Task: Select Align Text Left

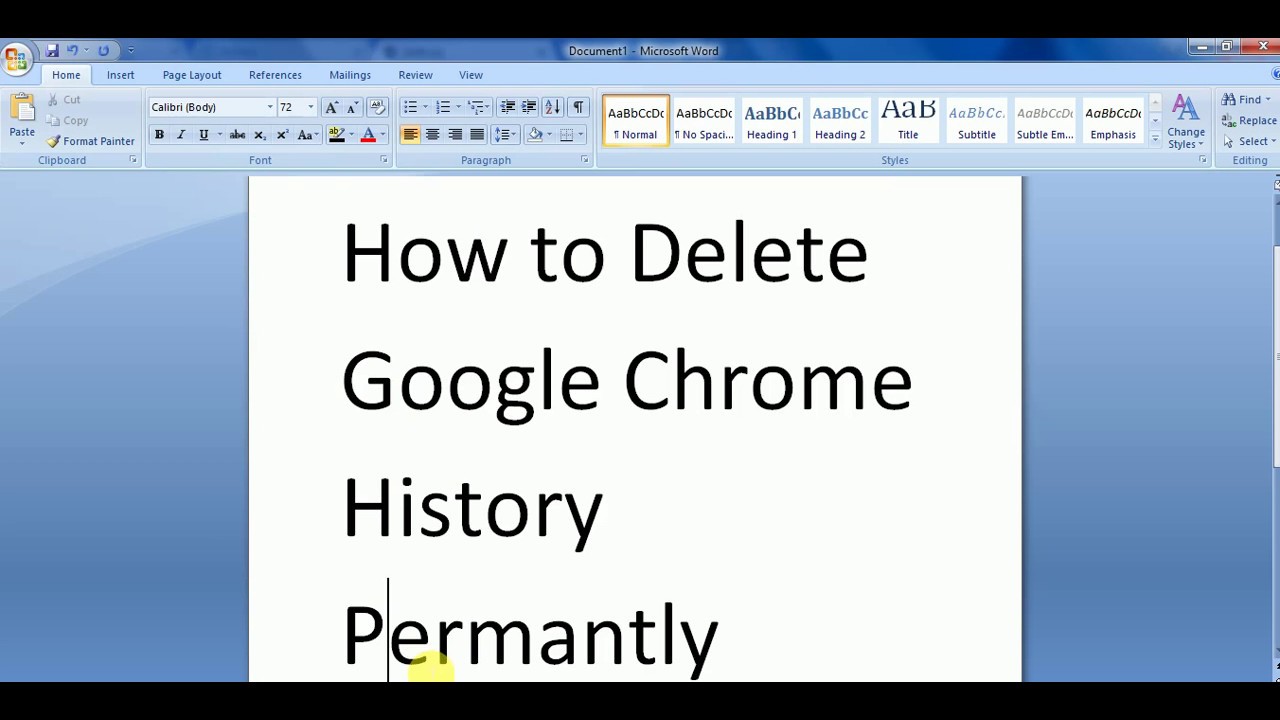Action: [410, 135]
